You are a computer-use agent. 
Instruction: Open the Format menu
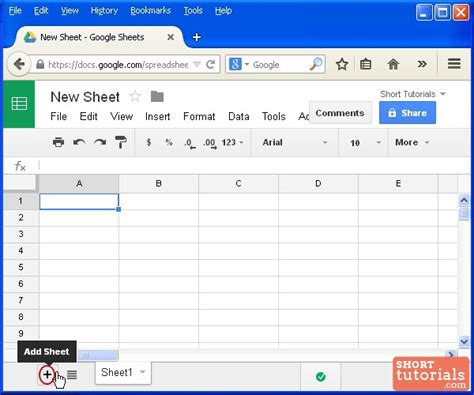[199, 116]
